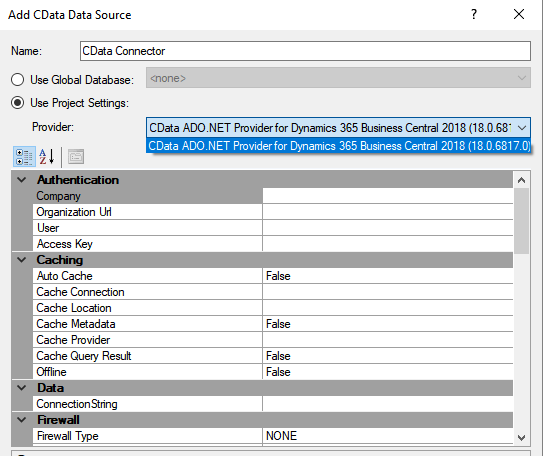
Task: Click the Cache Location value field
Action: coord(388,308)
